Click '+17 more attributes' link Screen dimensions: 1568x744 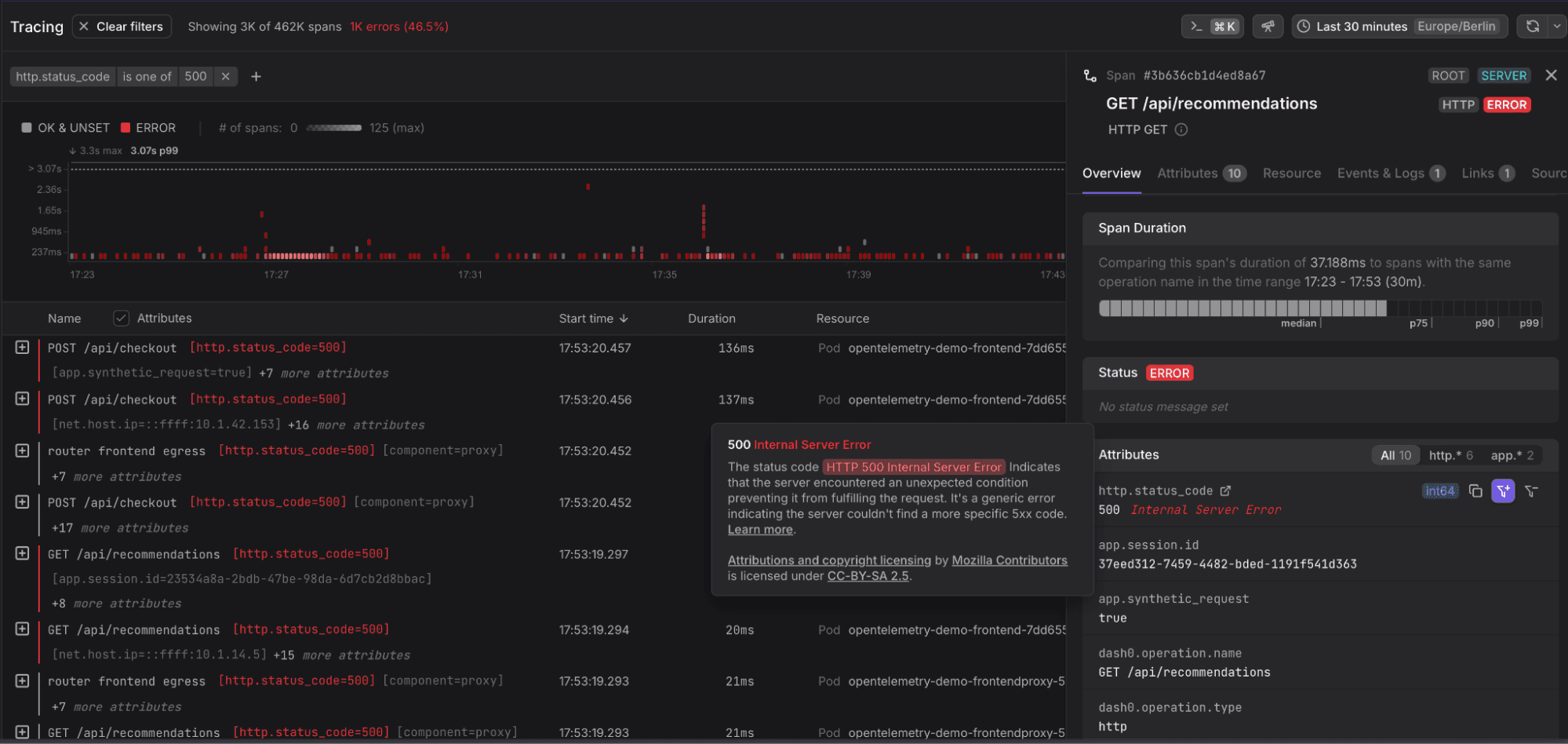point(120,528)
